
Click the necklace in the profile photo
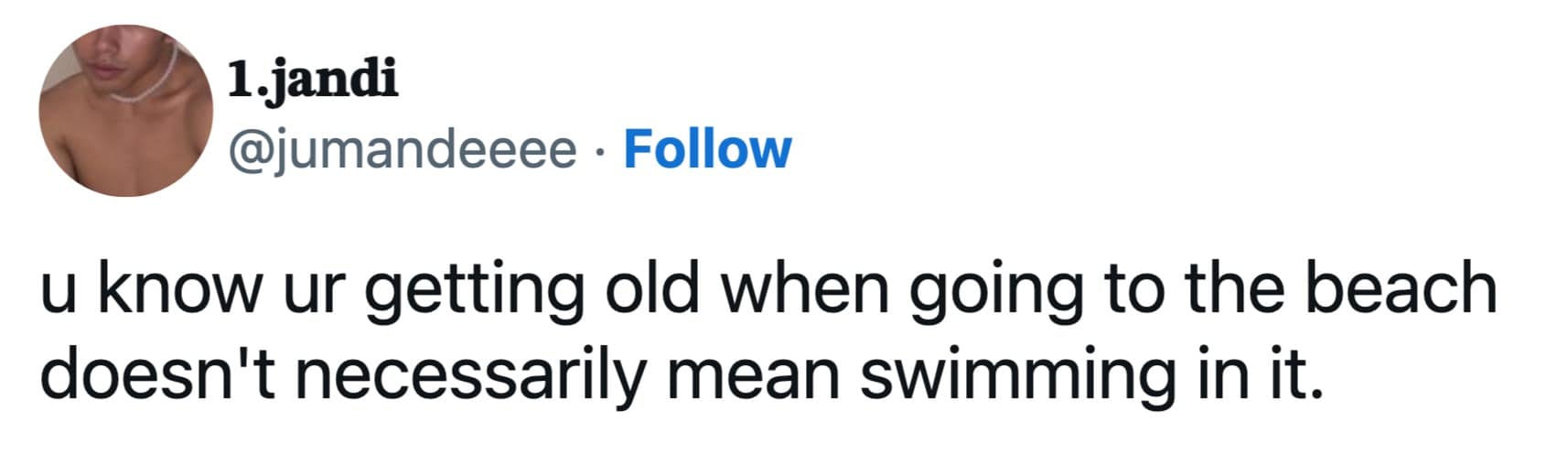(146, 84)
